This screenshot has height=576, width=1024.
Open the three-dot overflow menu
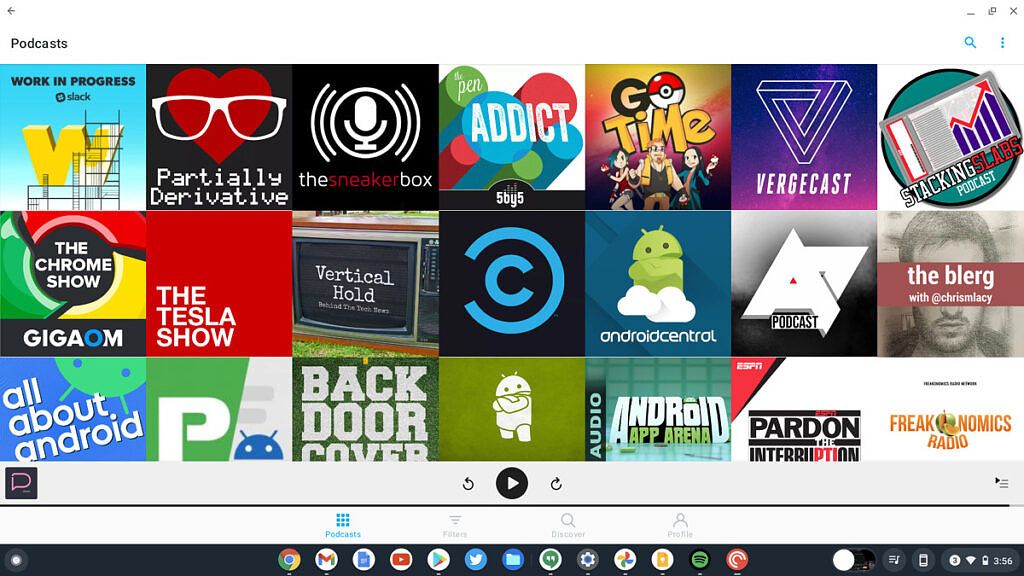coord(1003,43)
